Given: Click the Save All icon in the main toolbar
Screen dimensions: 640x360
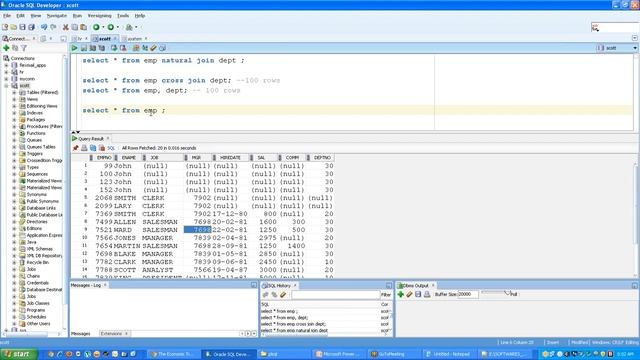Looking at the screenshot, I should pyautogui.click(x=31, y=27).
